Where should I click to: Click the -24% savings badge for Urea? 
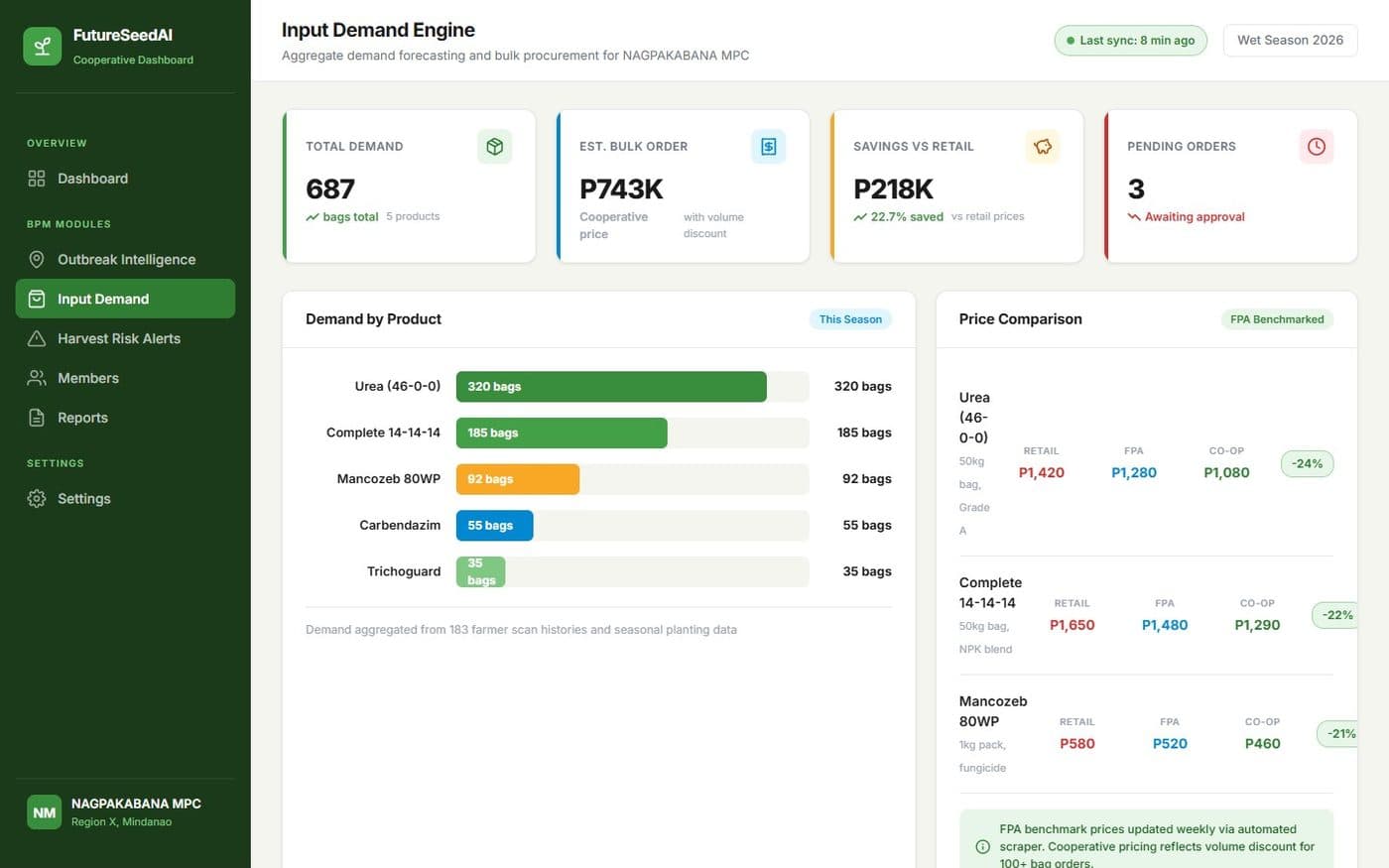1308,463
